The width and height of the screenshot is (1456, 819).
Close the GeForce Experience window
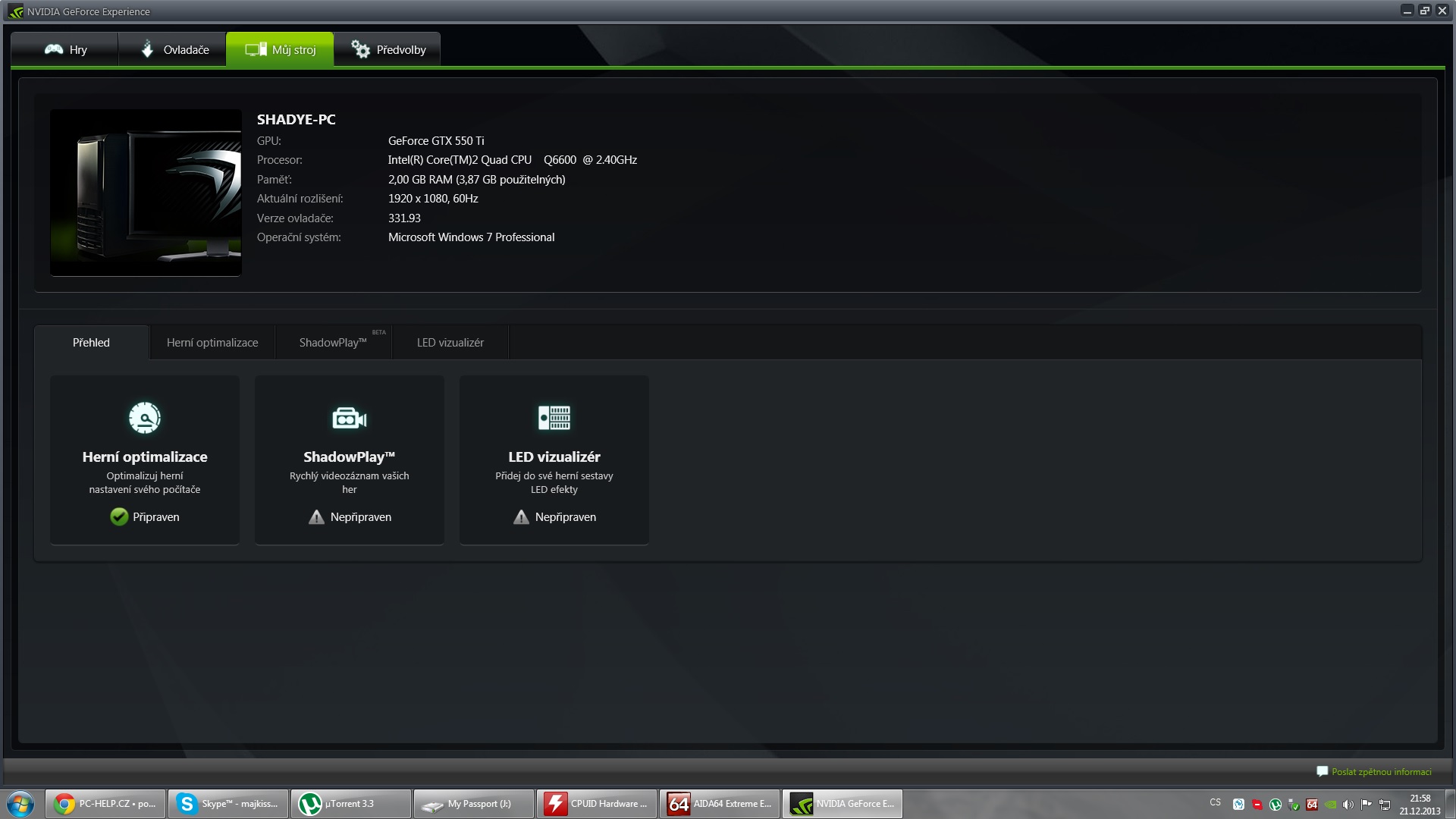tap(1442, 11)
